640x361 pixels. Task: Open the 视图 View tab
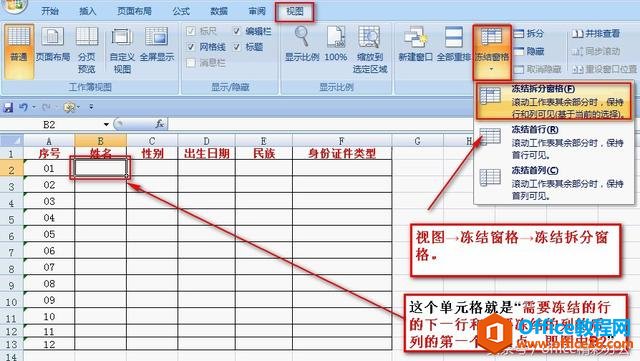point(295,11)
